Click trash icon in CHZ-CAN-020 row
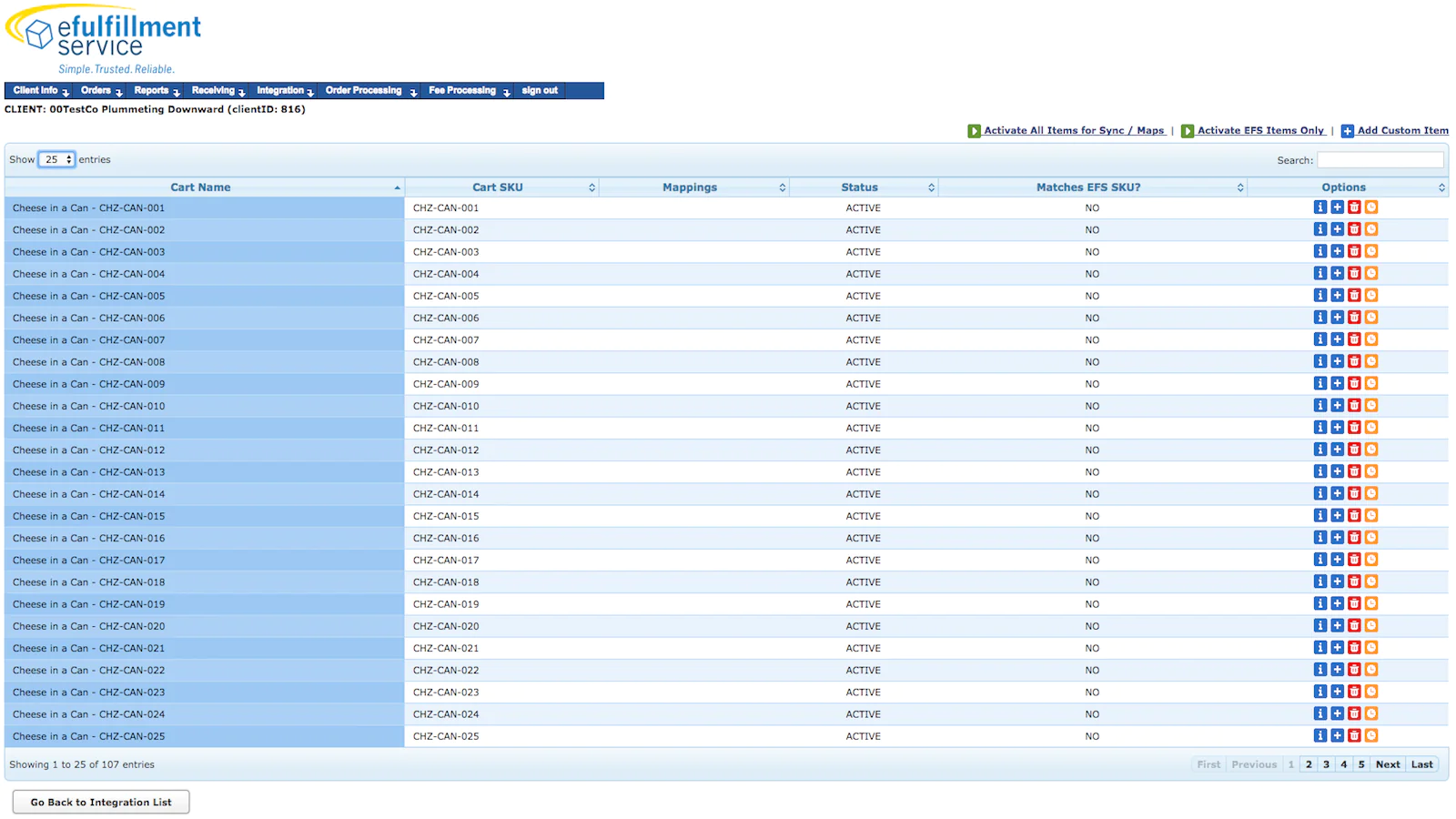The width and height of the screenshot is (1456, 819). click(x=1354, y=625)
